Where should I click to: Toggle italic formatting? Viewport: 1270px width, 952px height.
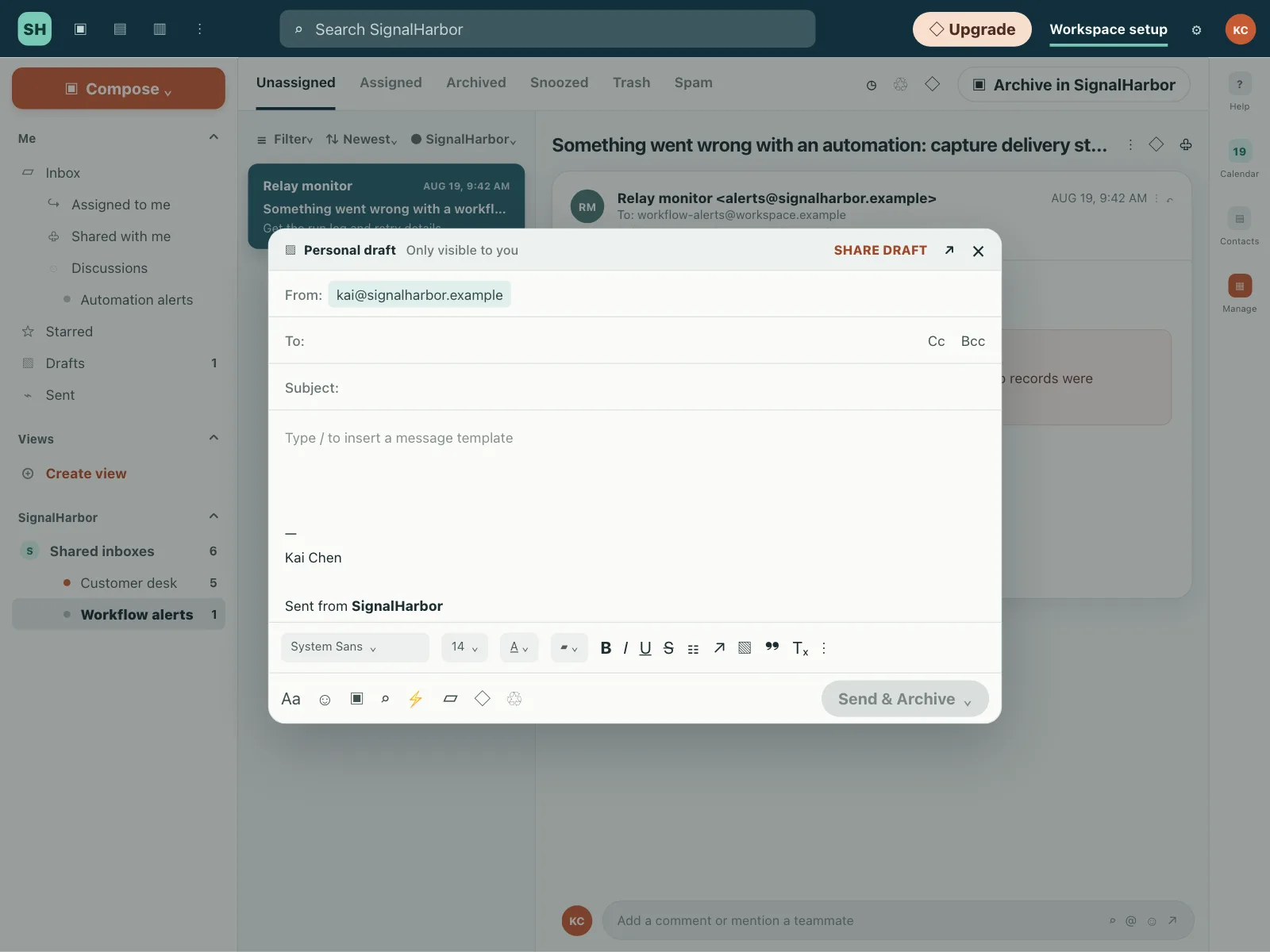click(x=625, y=648)
